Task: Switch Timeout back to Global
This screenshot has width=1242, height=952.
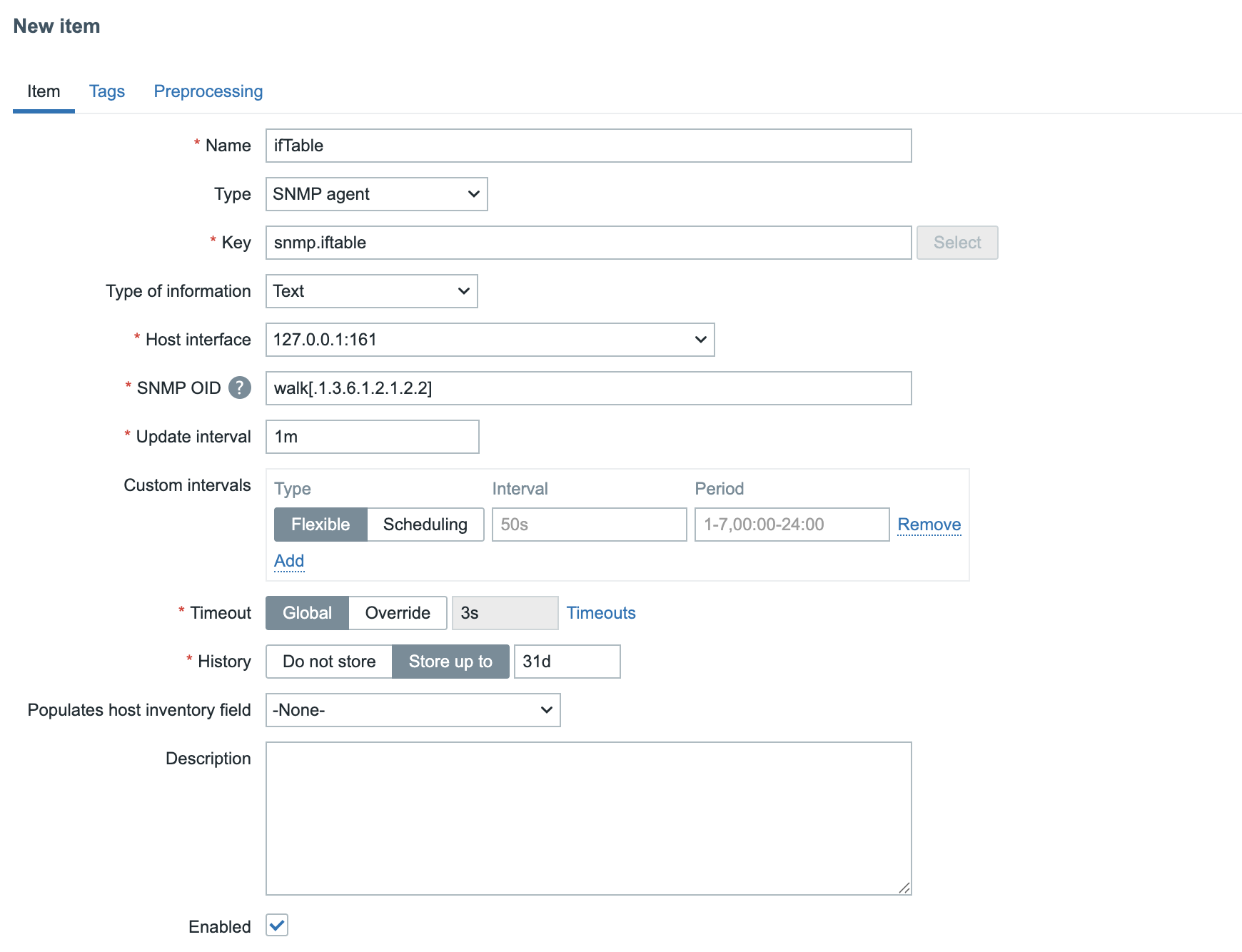Action: click(307, 612)
